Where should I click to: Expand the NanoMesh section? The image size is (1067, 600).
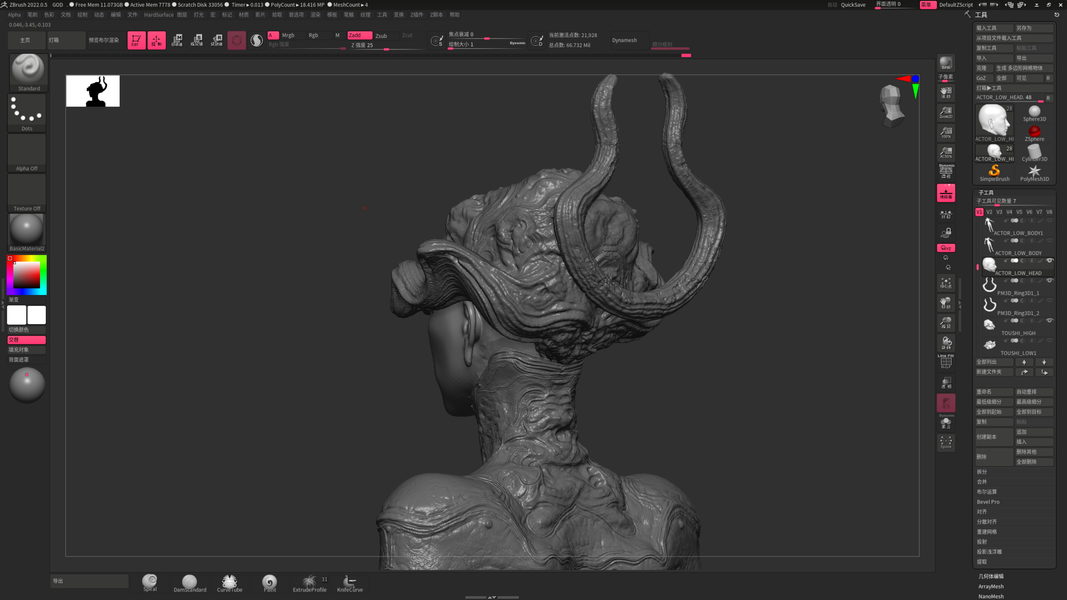pyautogui.click(x=991, y=597)
